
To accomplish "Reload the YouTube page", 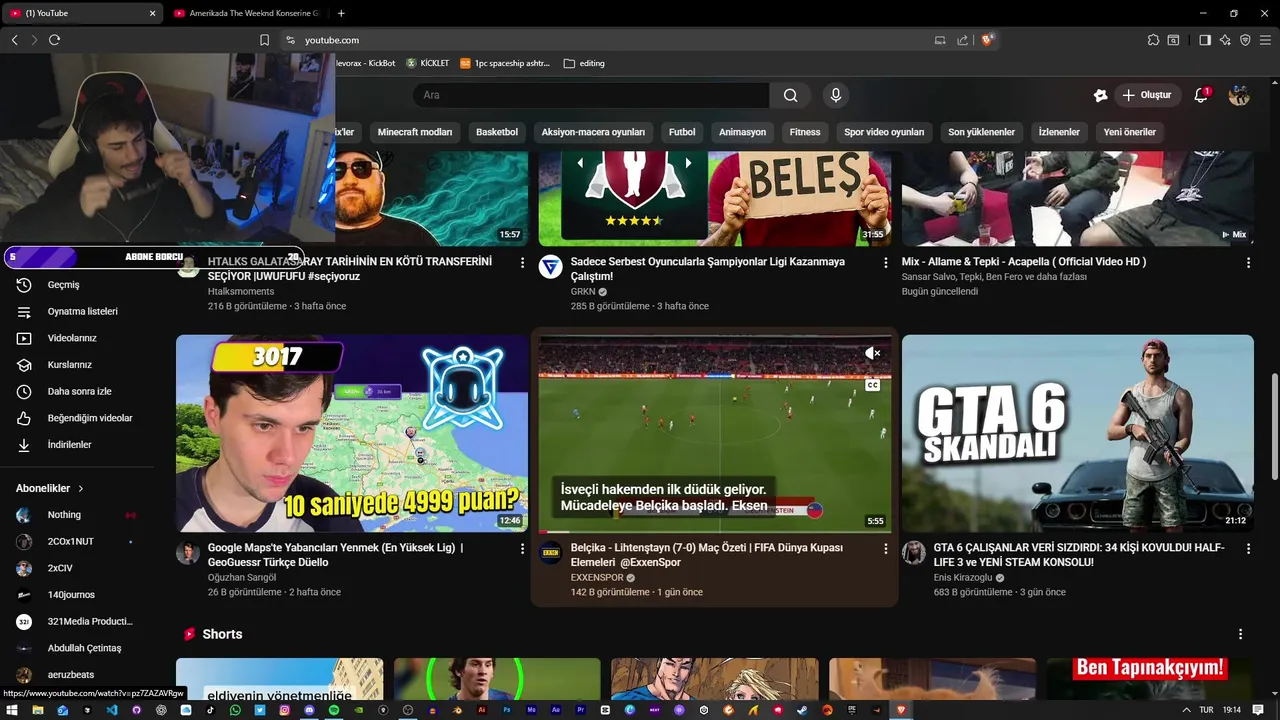I will pyautogui.click(x=54, y=40).
